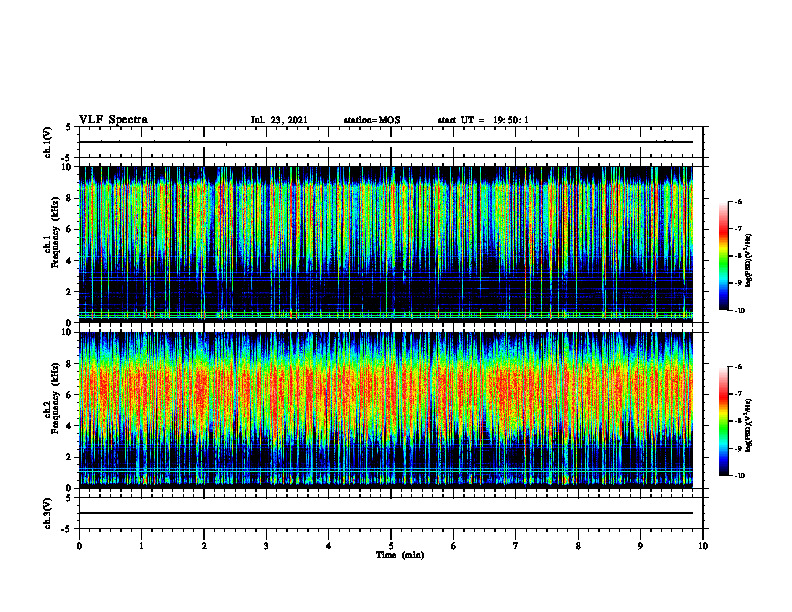Click time axis tick label "0"
This screenshot has width=792, height=612.
79,546
